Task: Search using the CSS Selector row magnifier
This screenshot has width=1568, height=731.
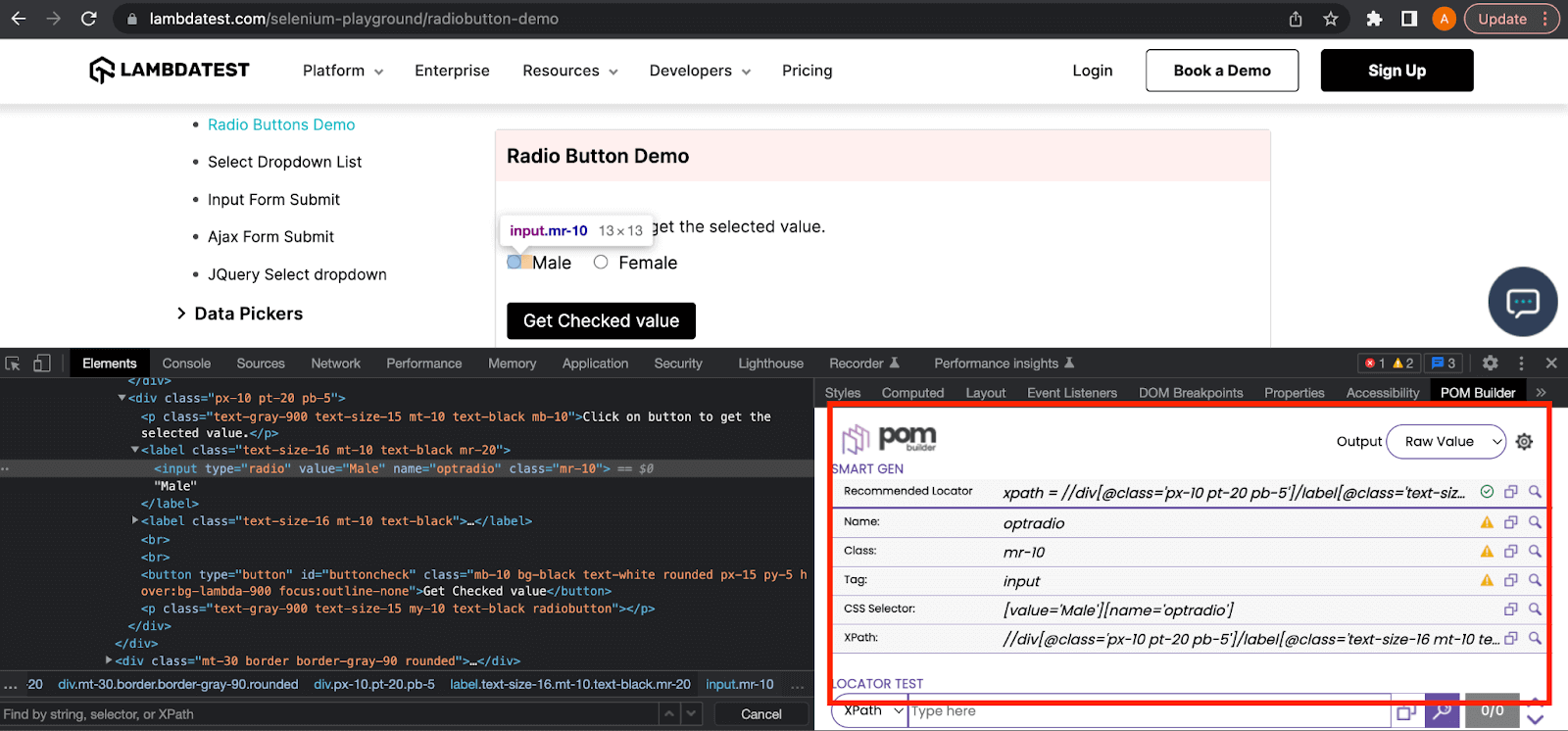Action: click(x=1535, y=609)
